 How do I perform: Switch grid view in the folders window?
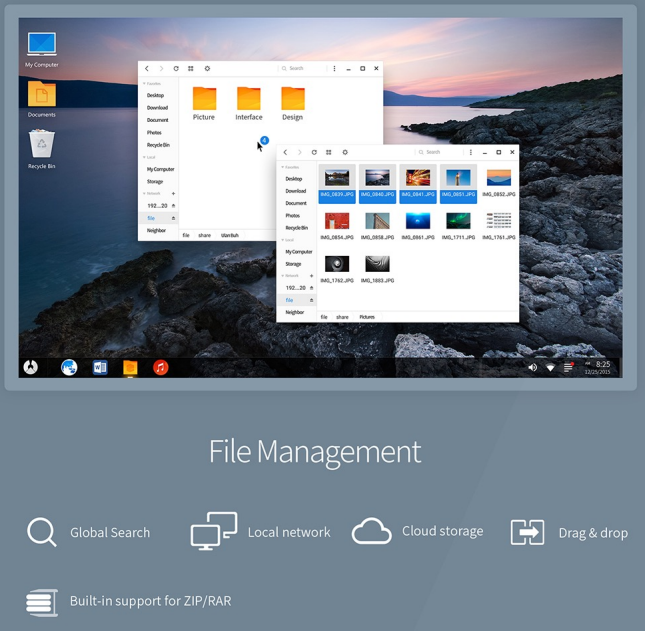[191, 69]
